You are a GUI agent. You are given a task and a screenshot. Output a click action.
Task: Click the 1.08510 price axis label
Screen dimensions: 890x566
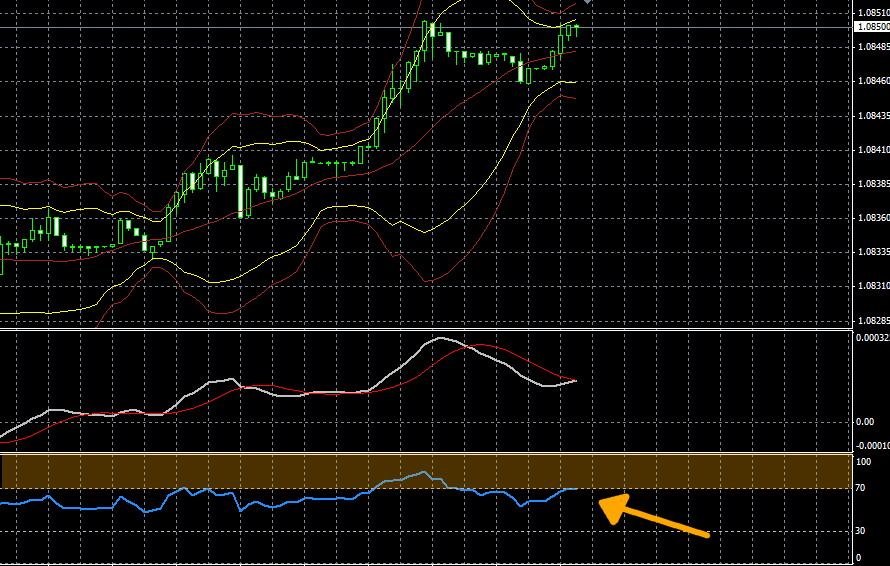(874, 12)
